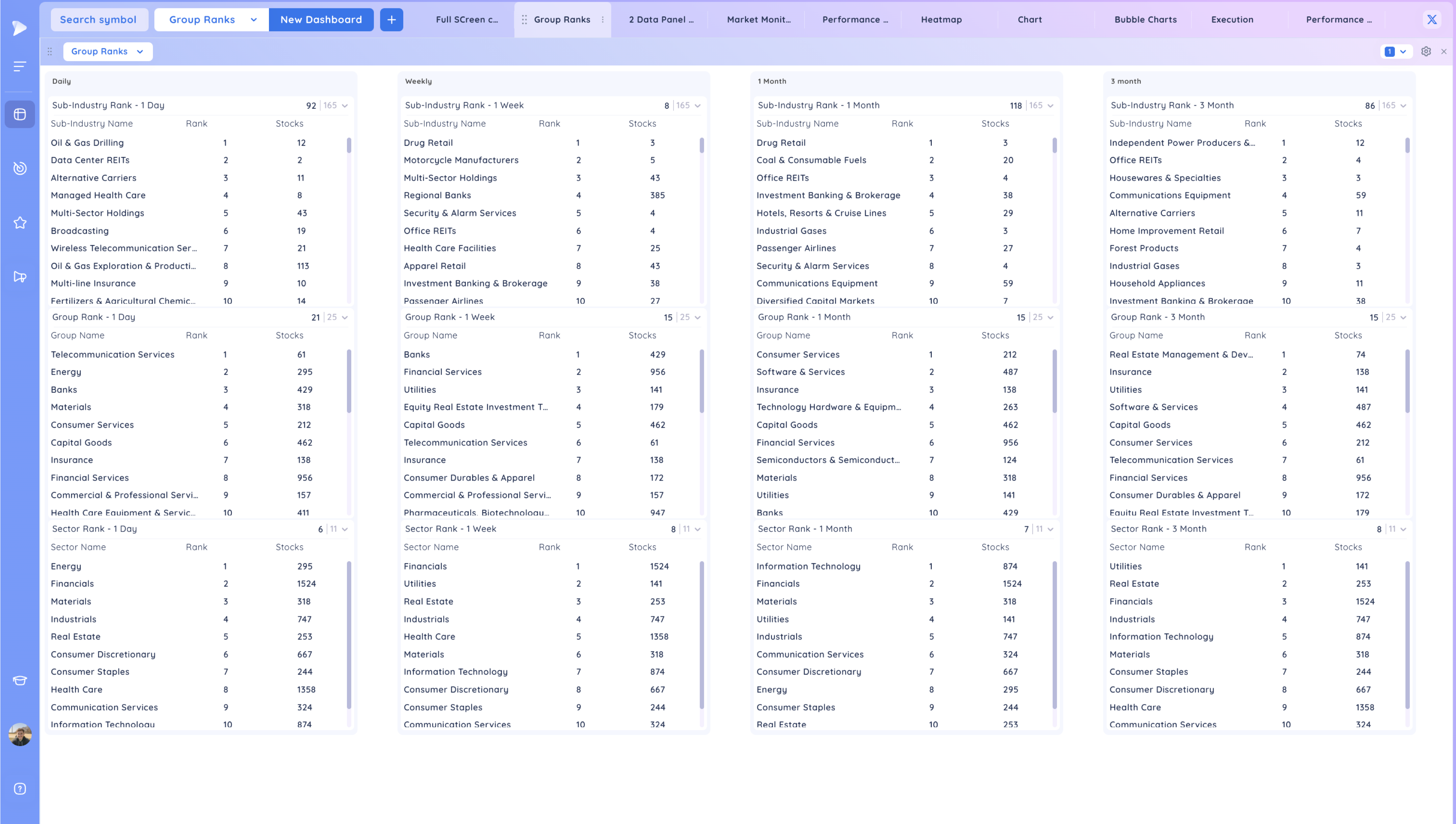The image size is (1456, 824).
Task: Click the X (Twitter) icon top right
Action: pyautogui.click(x=1432, y=20)
